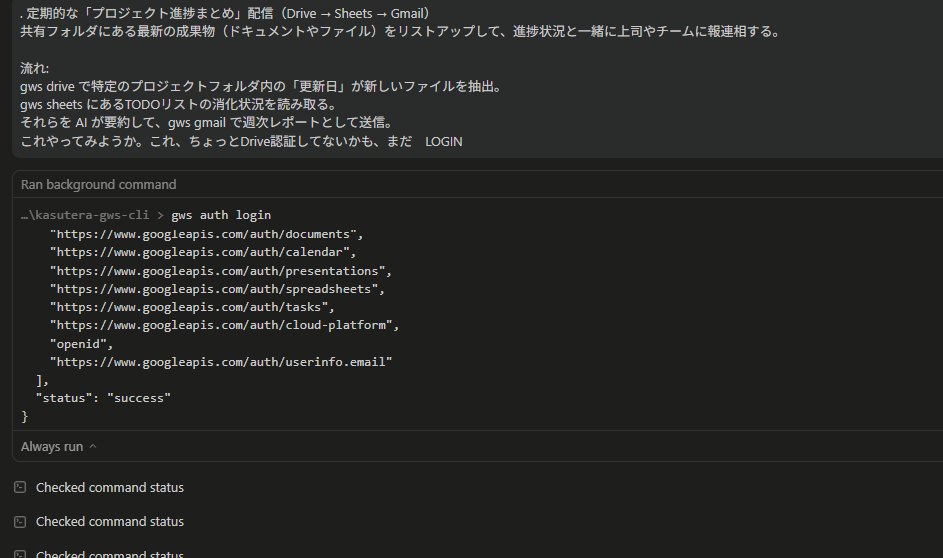Image resolution: width=943 pixels, height=558 pixels.
Task: Click the gws auth login command text
Action: 221,215
